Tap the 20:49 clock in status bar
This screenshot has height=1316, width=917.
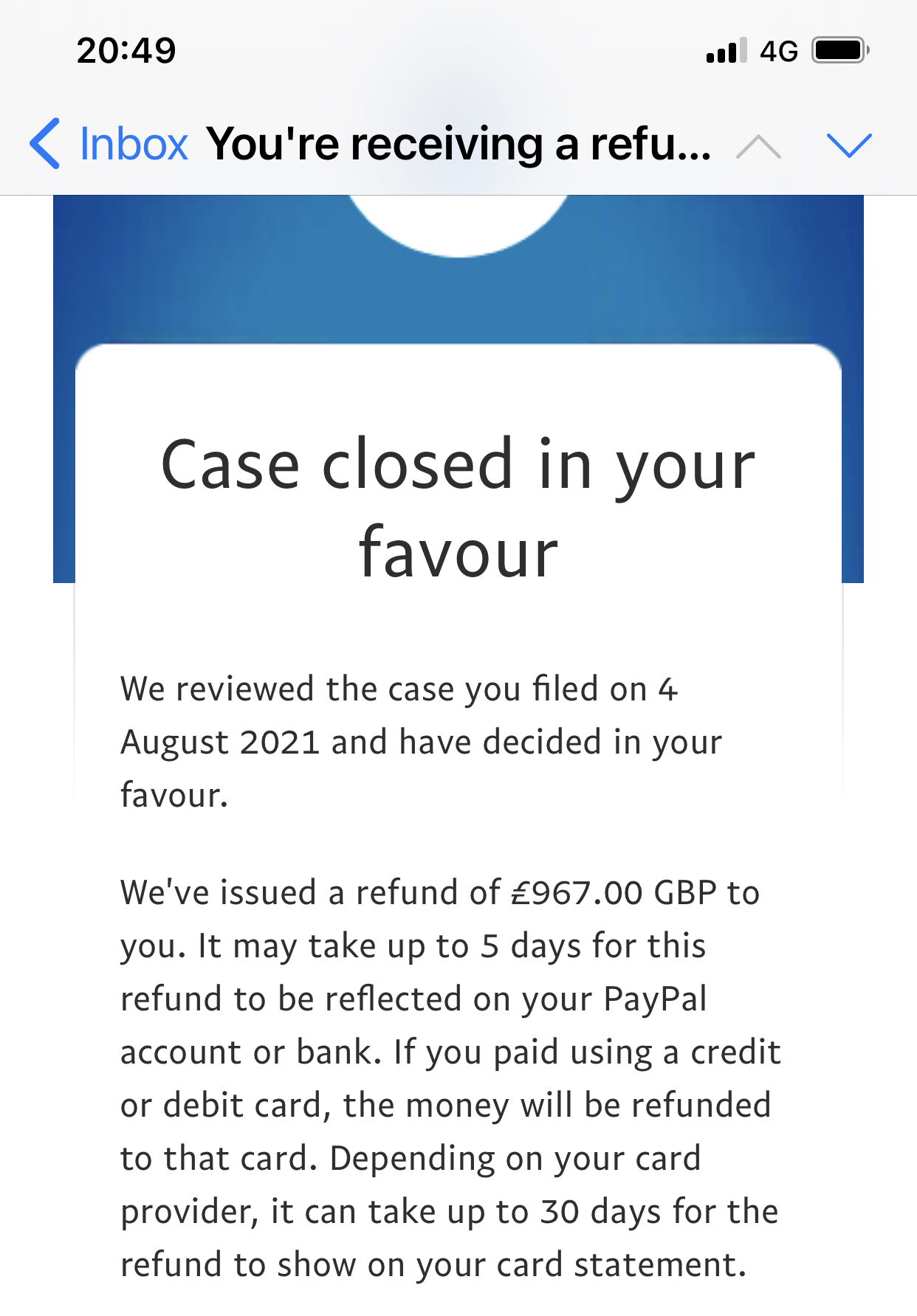pyautogui.click(x=126, y=51)
